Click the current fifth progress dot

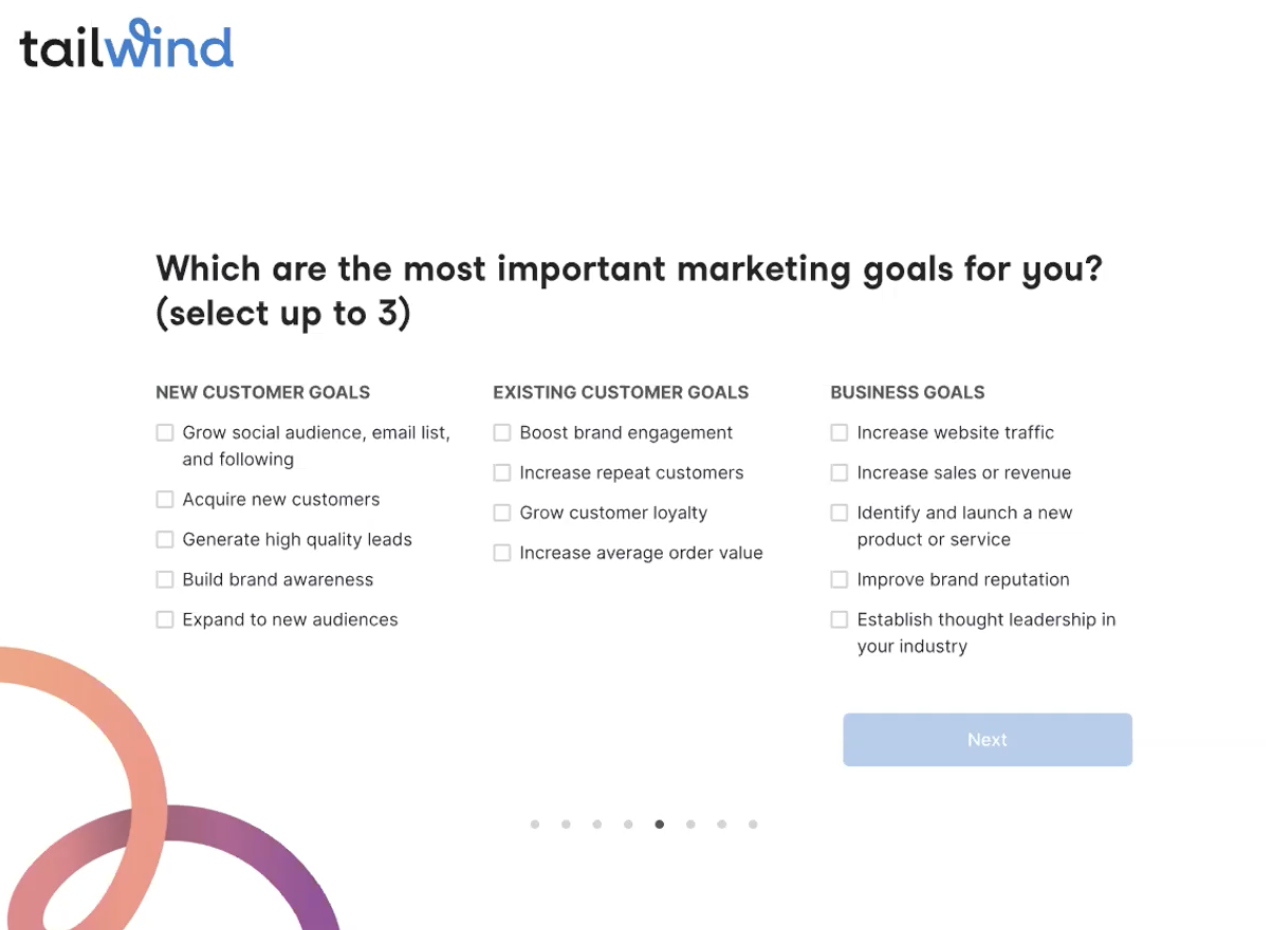tap(659, 825)
